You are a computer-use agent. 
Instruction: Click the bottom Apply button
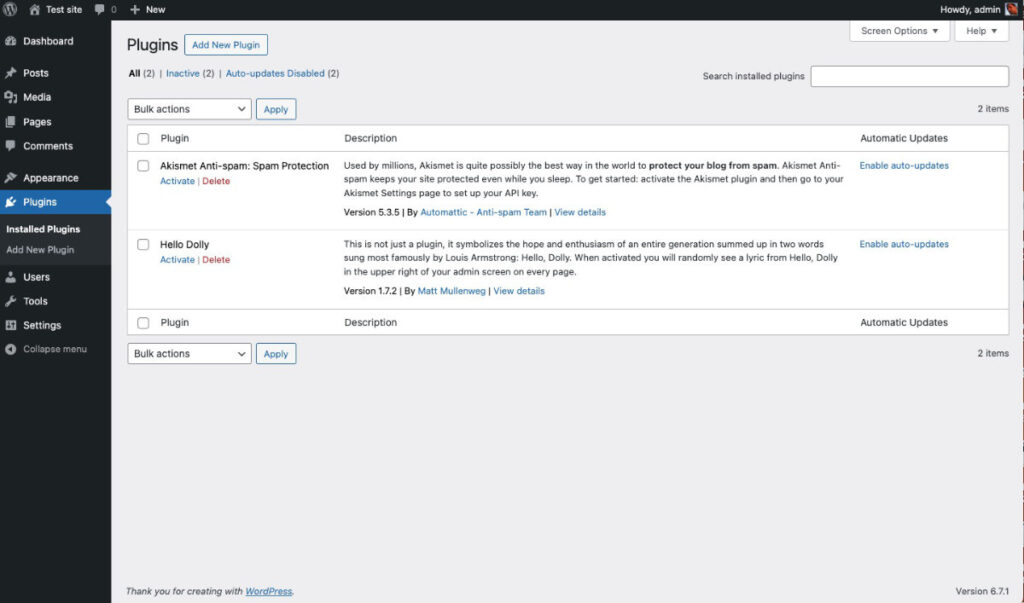click(276, 353)
